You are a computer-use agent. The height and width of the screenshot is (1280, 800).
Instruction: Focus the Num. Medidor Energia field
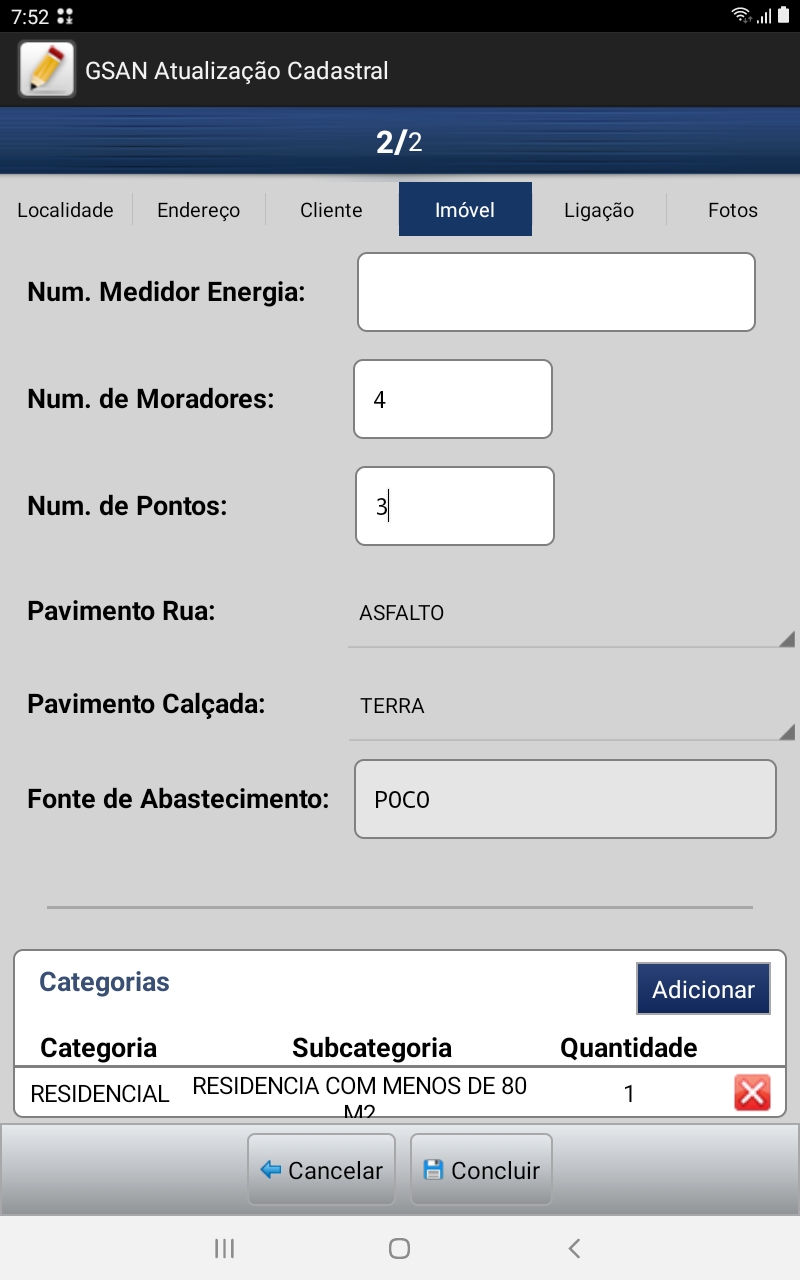point(556,292)
